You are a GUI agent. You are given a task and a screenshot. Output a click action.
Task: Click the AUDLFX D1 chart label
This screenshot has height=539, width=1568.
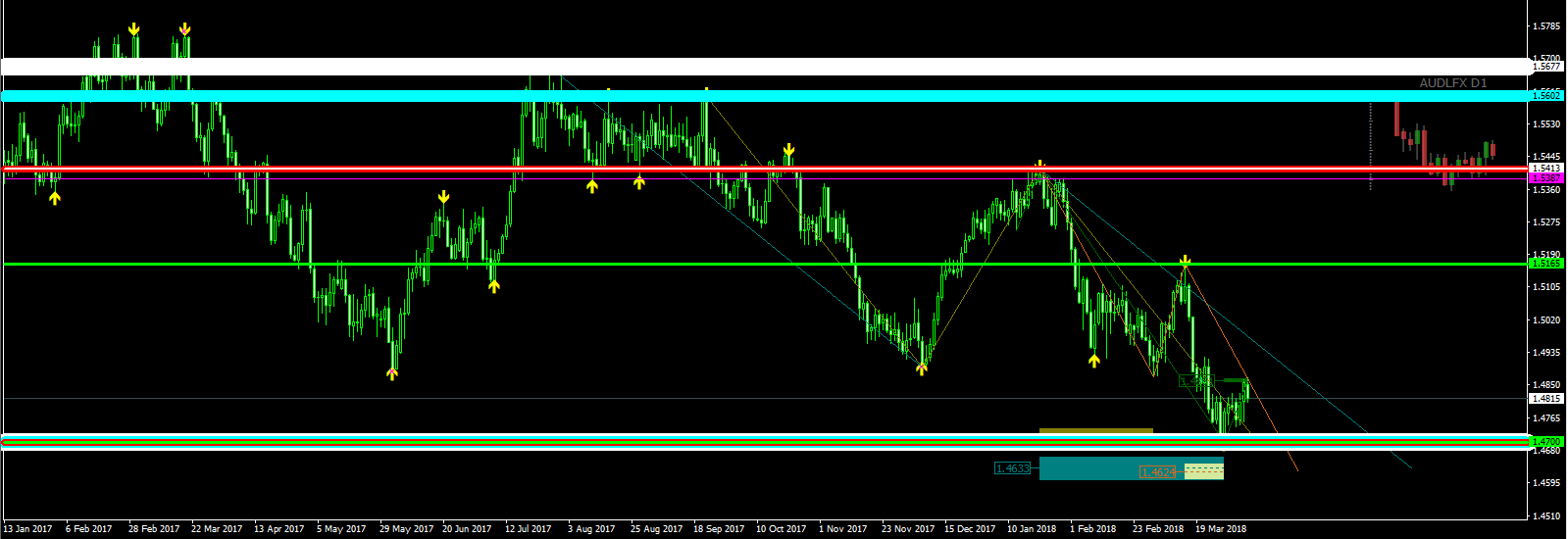click(x=1453, y=83)
